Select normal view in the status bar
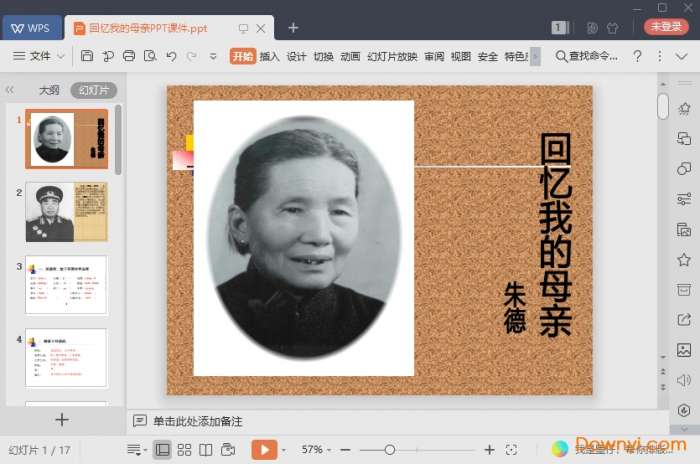This screenshot has width=700, height=464. 162,450
